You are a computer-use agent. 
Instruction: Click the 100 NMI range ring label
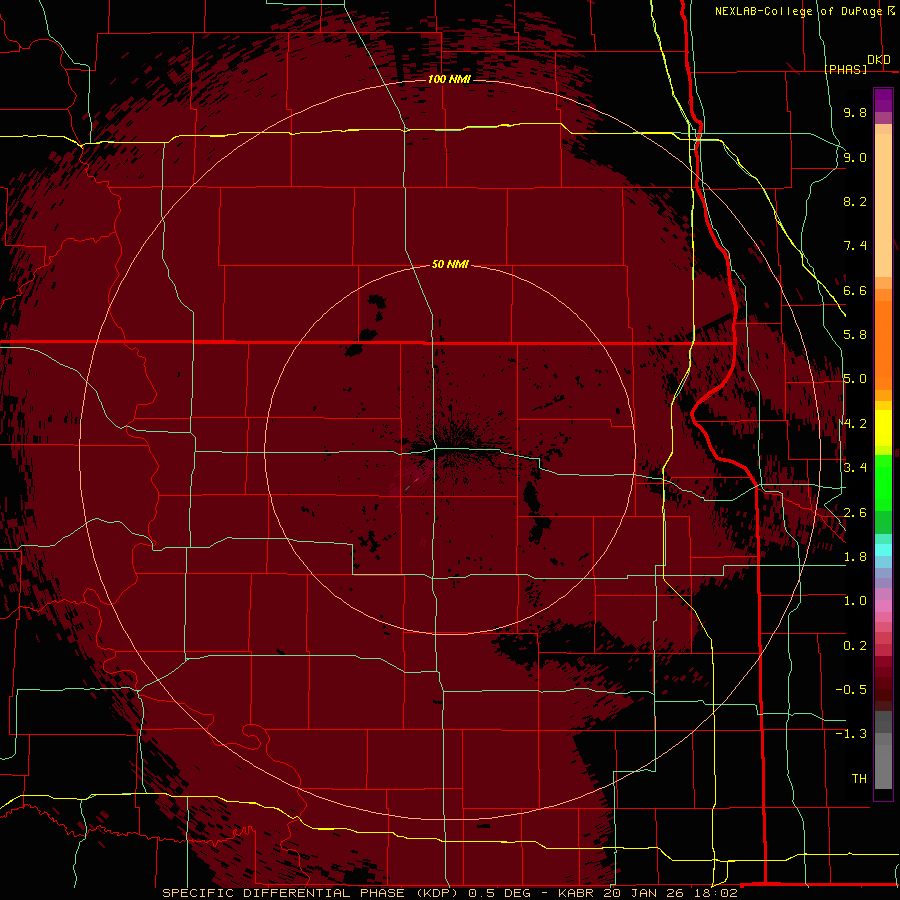pyautogui.click(x=449, y=79)
